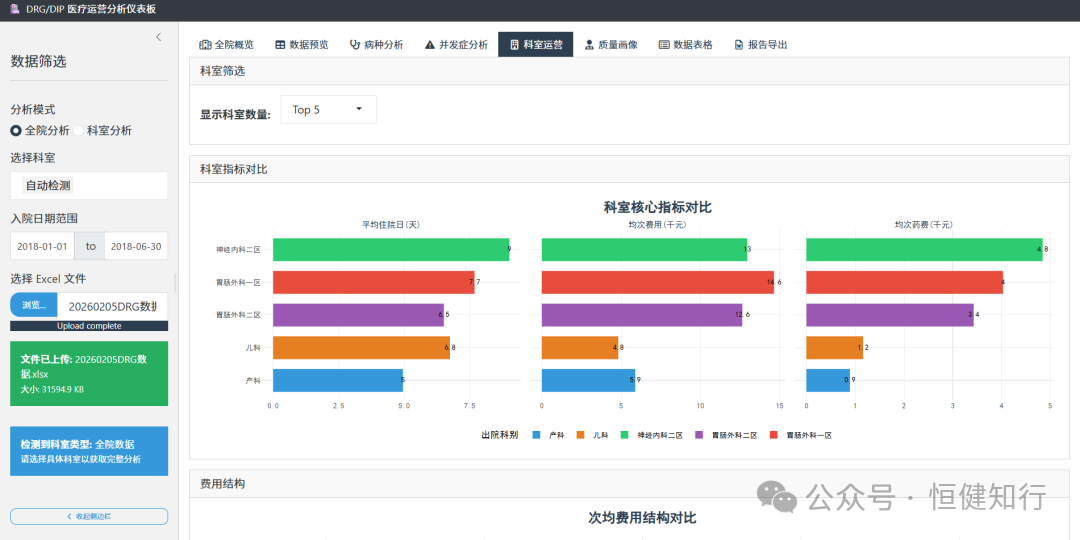Click the purple 胃肠外科二区 legend swatch
The height and width of the screenshot is (540, 1080).
[x=700, y=435]
